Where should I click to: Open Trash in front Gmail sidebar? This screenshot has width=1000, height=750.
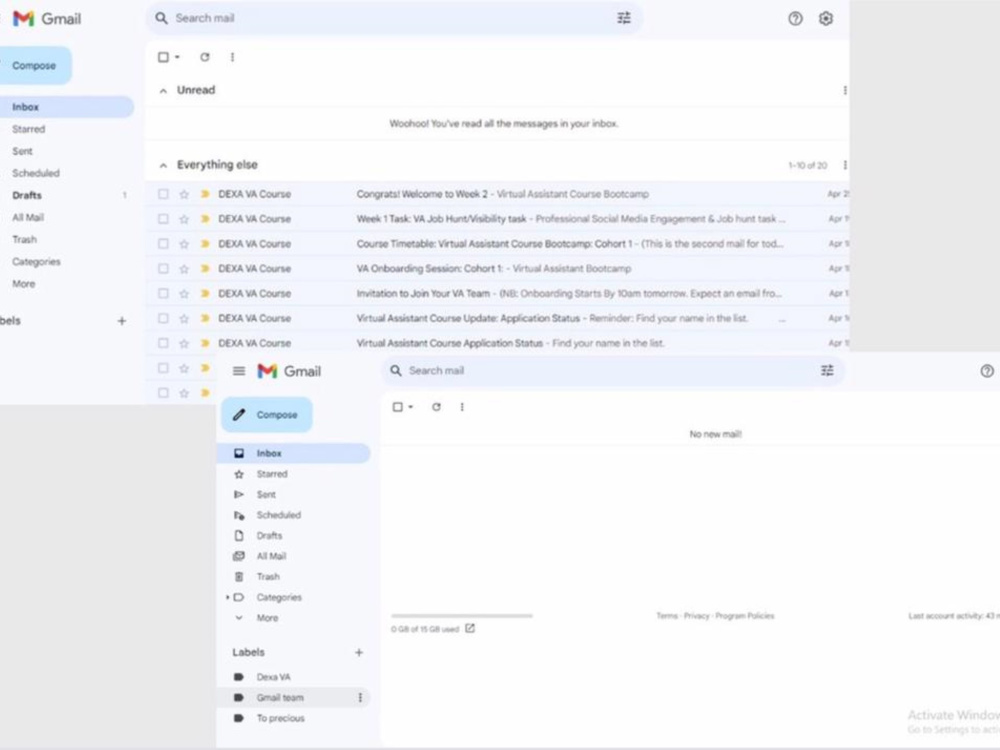click(268, 577)
